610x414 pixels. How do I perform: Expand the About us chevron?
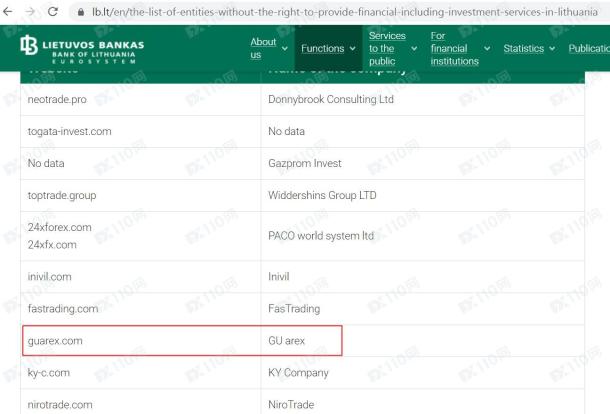pos(285,49)
